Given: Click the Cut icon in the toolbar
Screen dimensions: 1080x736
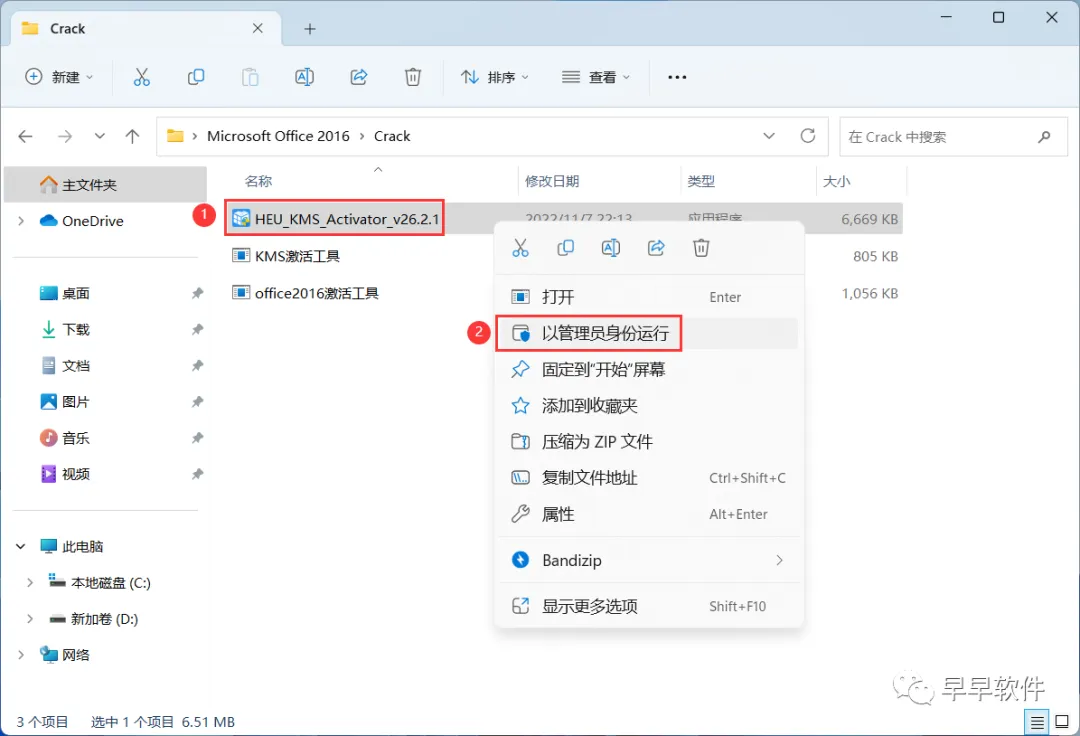Looking at the screenshot, I should [x=141, y=77].
